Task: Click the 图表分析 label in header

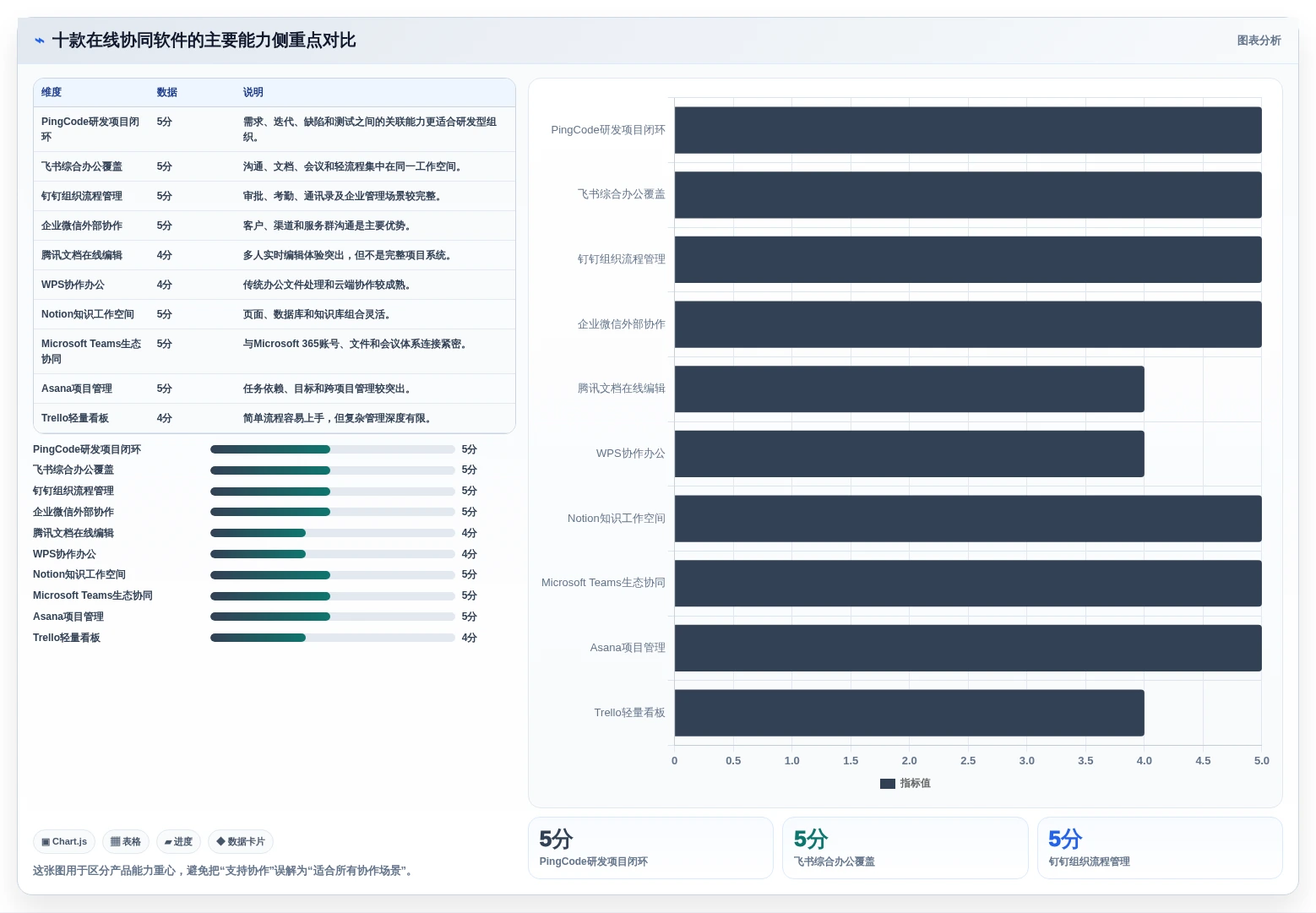Action: (1259, 41)
